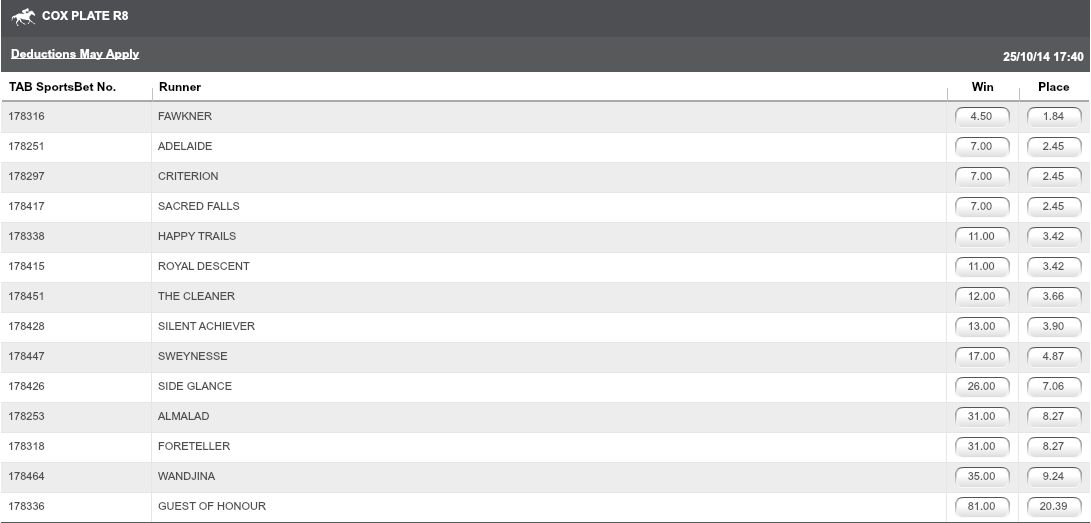Select Guest of Honour place odds 20.39
1091x523 pixels.
tap(1053, 506)
